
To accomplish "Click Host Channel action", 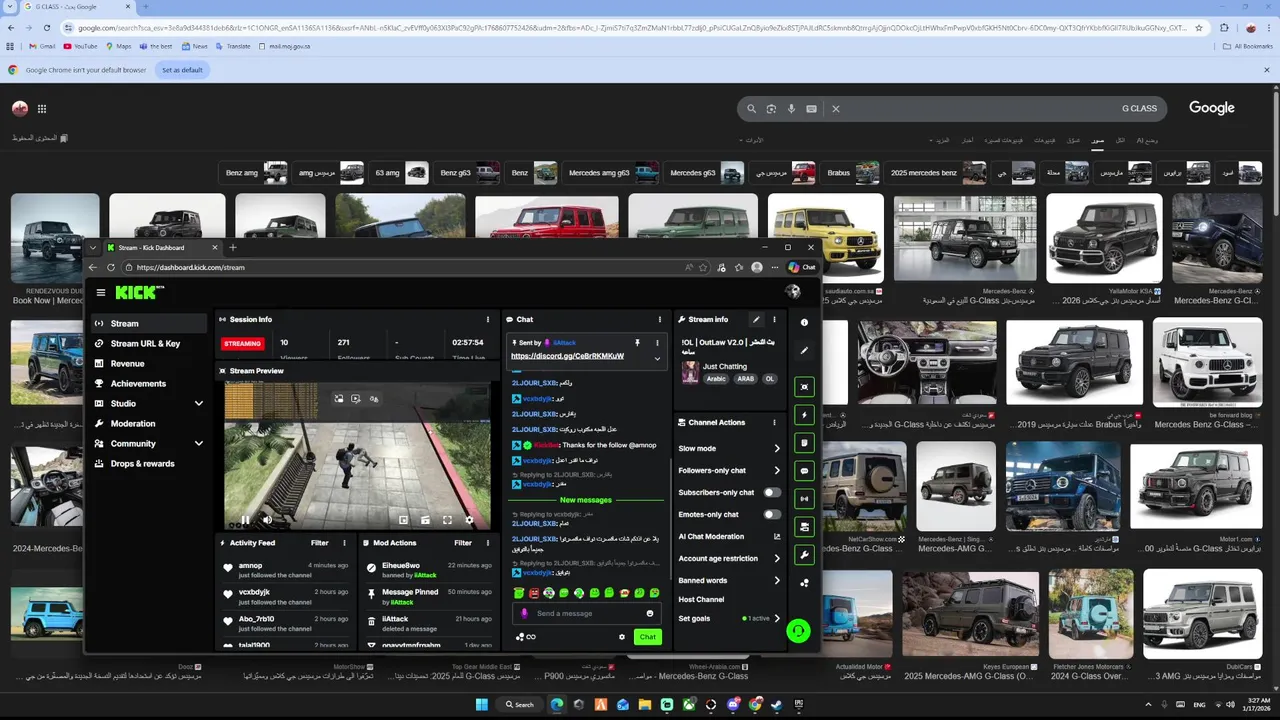I will 701,600.
